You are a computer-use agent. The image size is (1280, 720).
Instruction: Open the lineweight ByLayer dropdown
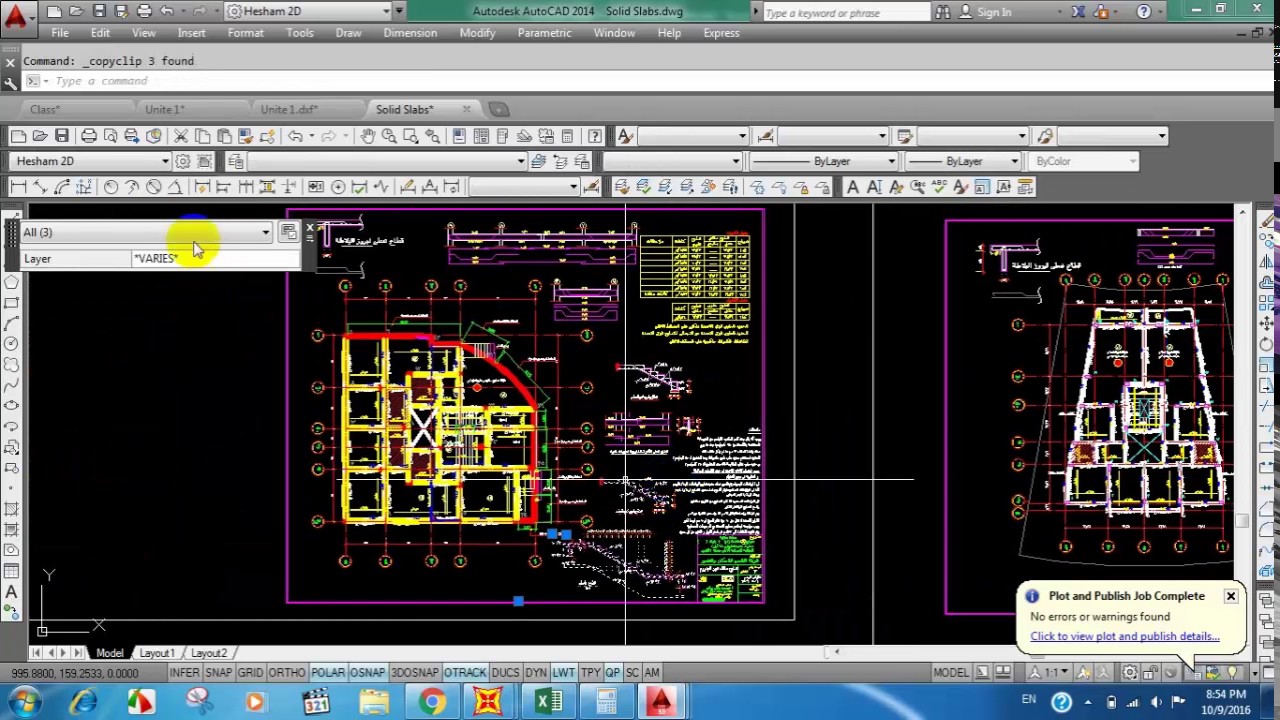[962, 161]
